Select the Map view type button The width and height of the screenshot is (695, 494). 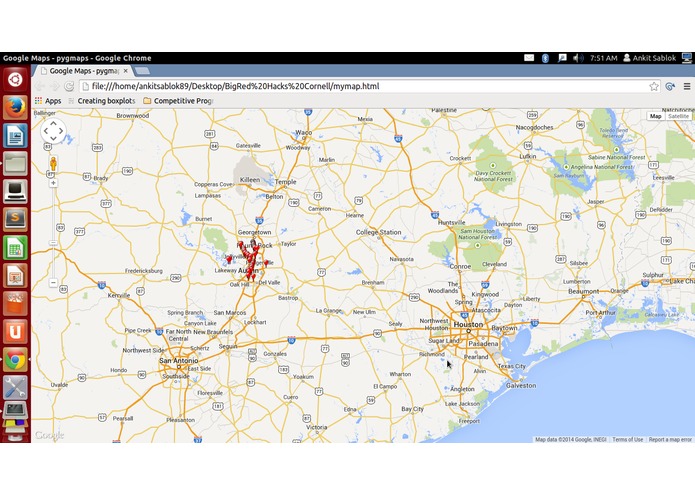pyautogui.click(x=656, y=116)
